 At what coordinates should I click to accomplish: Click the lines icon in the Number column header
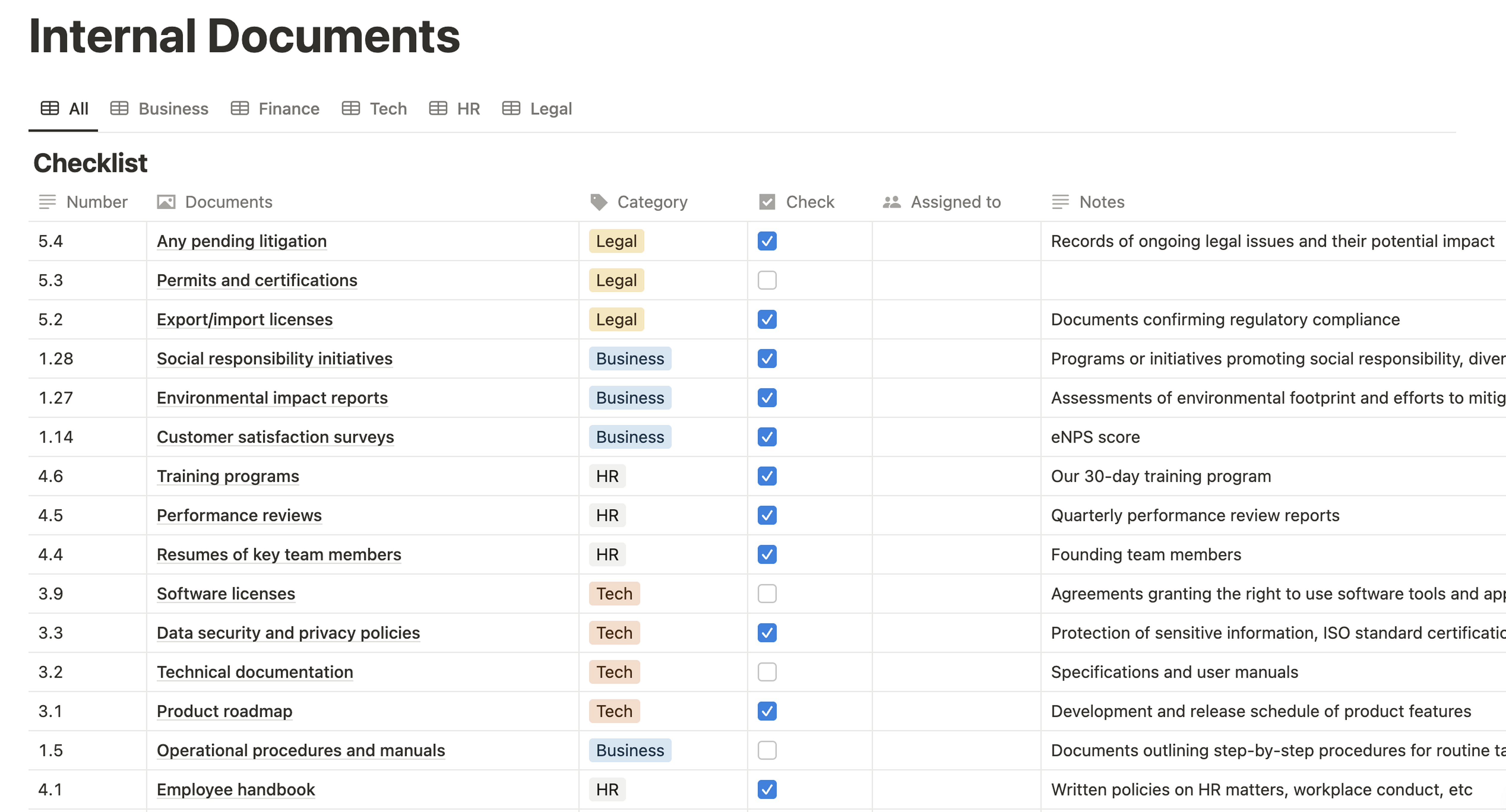coord(47,202)
